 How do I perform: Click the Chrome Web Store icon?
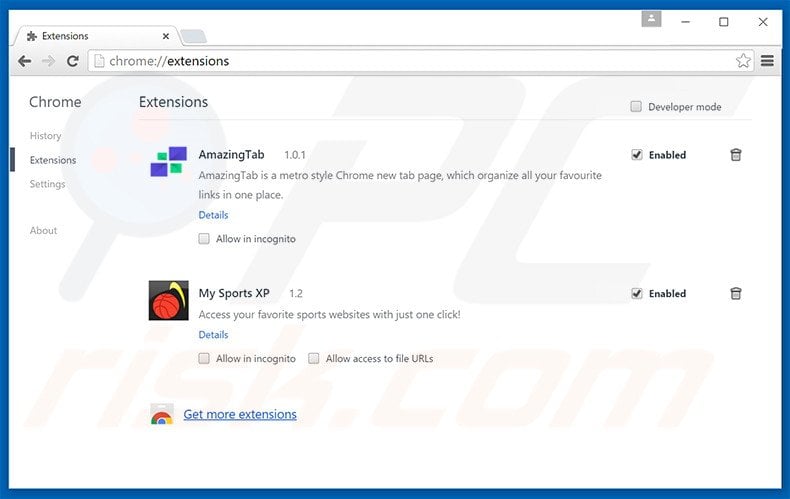click(162, 414)
